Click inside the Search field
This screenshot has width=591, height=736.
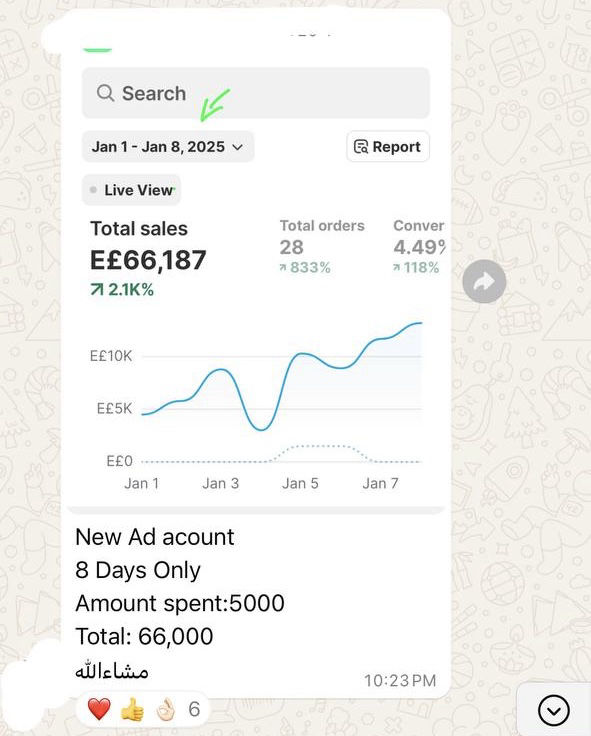click(256, 93)
